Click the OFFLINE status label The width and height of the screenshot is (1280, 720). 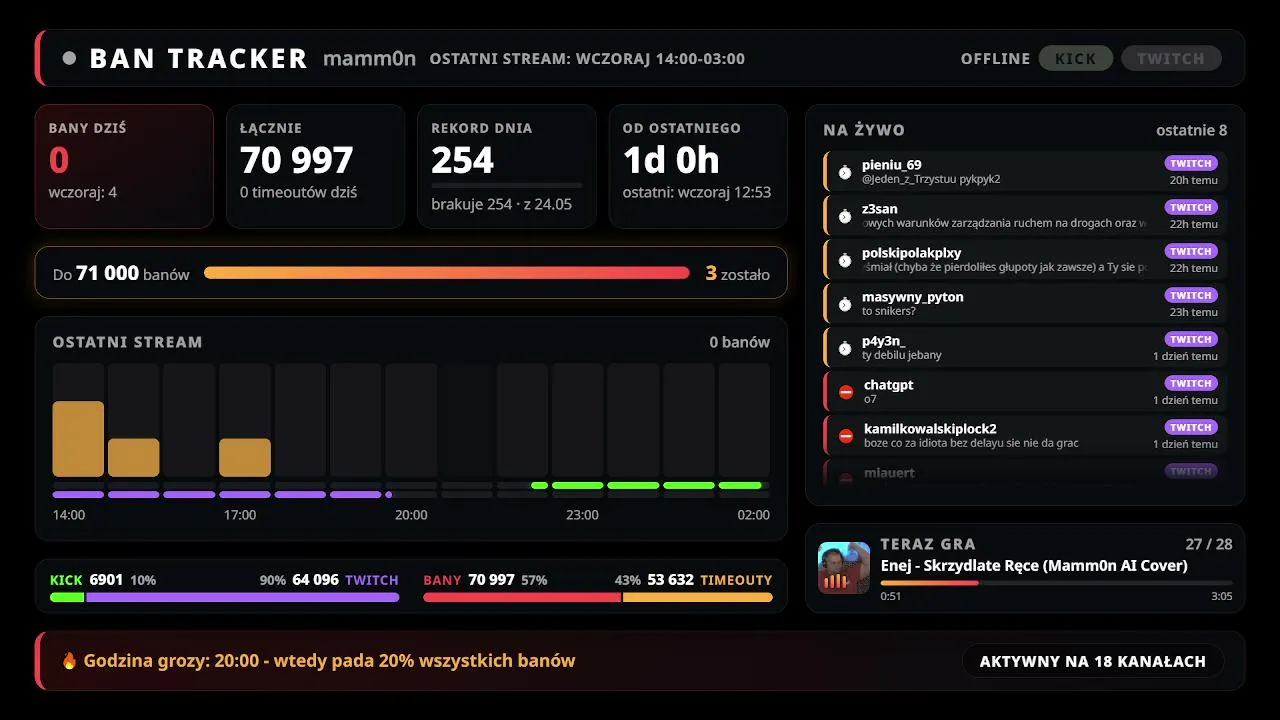(995, 58)
